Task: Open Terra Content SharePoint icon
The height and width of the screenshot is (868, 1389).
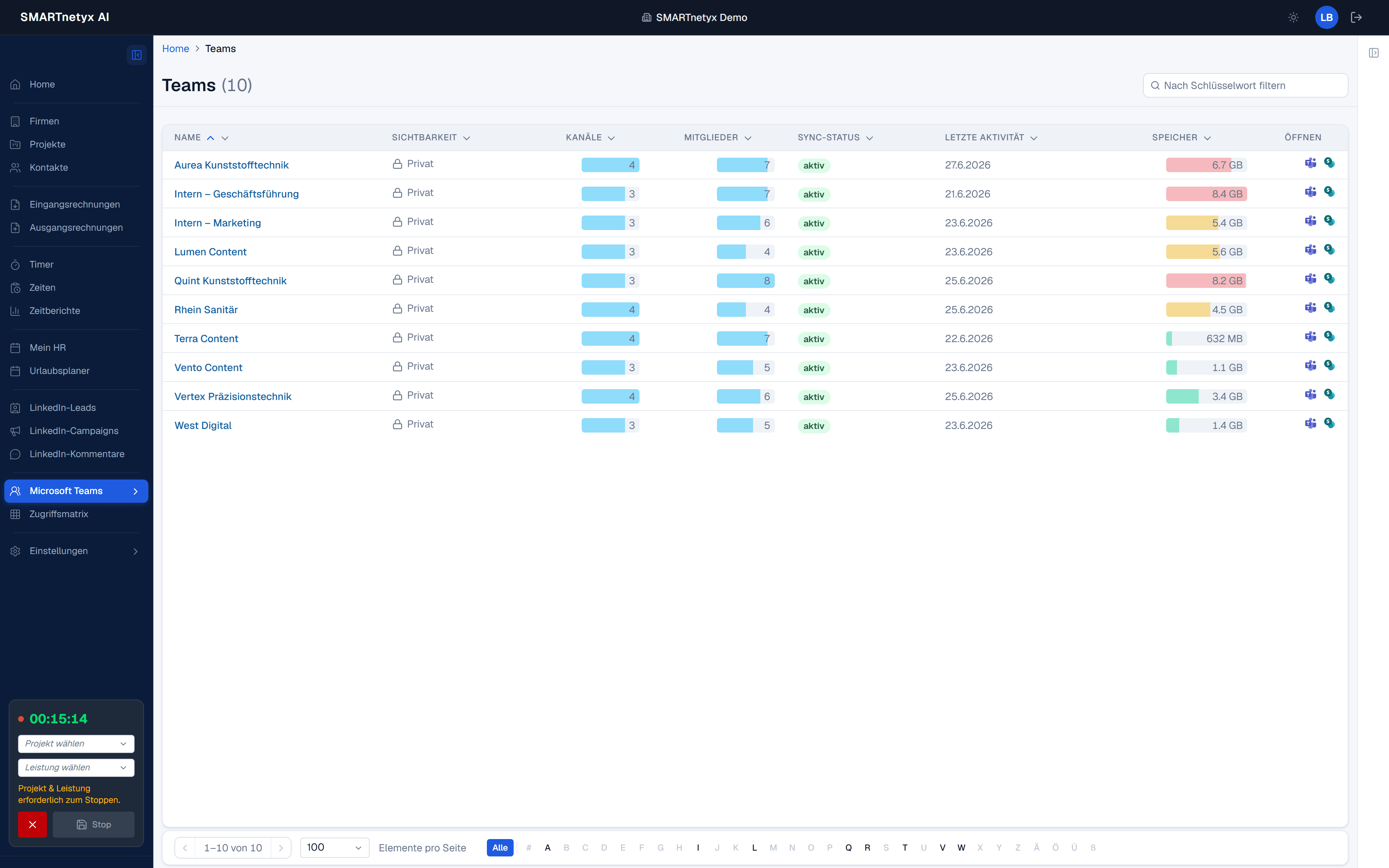Action: click(1329, 337)
